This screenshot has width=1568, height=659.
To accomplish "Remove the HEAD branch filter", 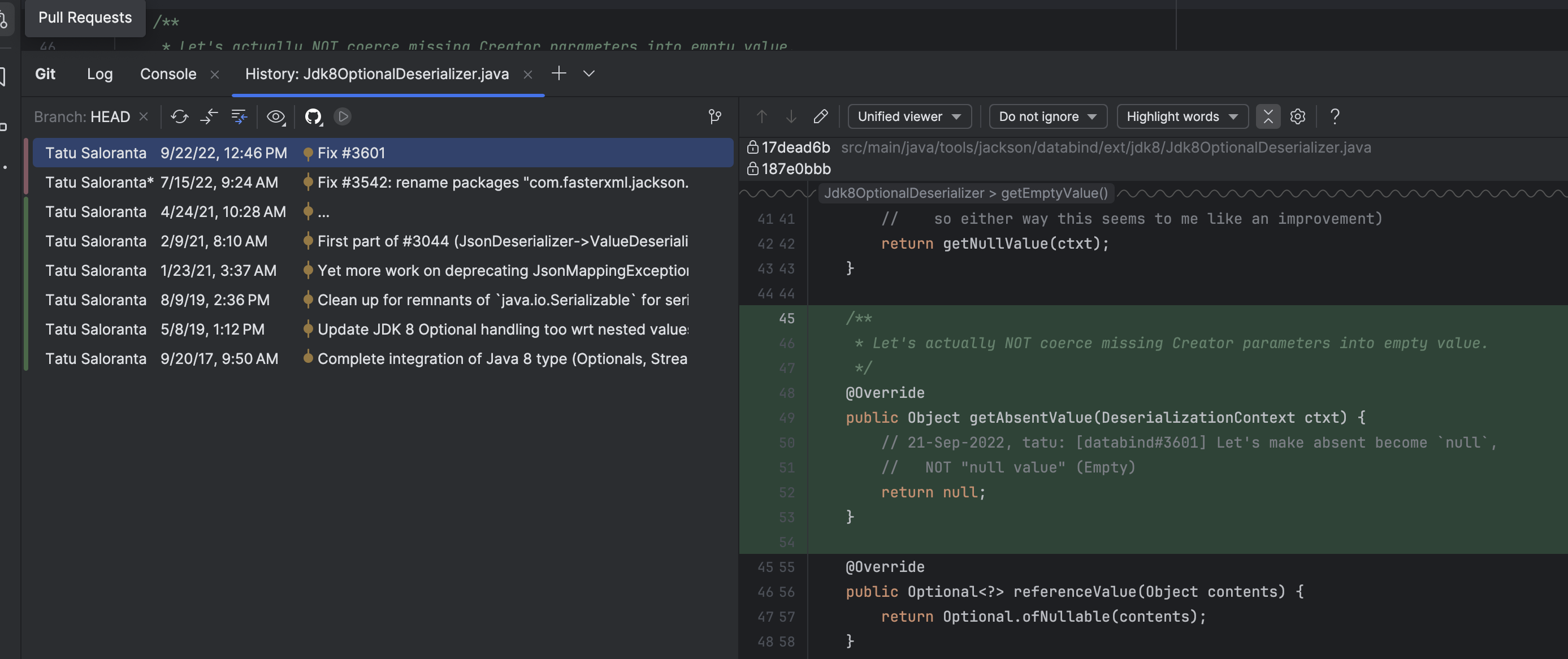I will click(144, 116).
